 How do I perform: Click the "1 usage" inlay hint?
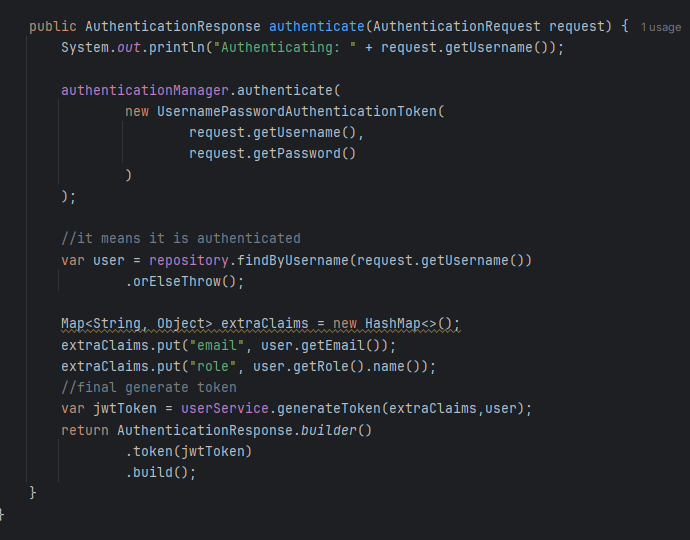pos(661,27)
